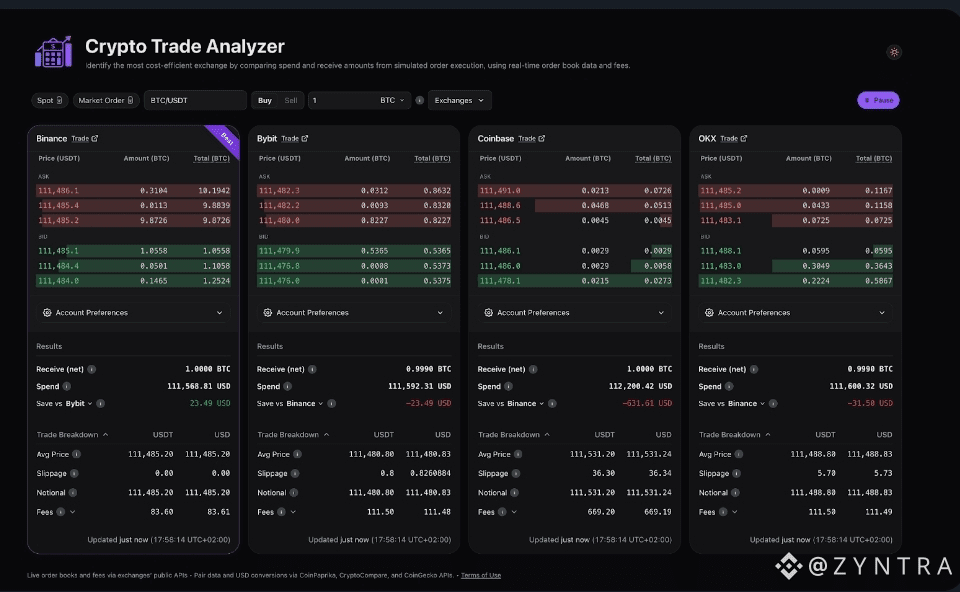Click the Pause button
The width and height of the screenshot is (960, 592).
point(878,100)
